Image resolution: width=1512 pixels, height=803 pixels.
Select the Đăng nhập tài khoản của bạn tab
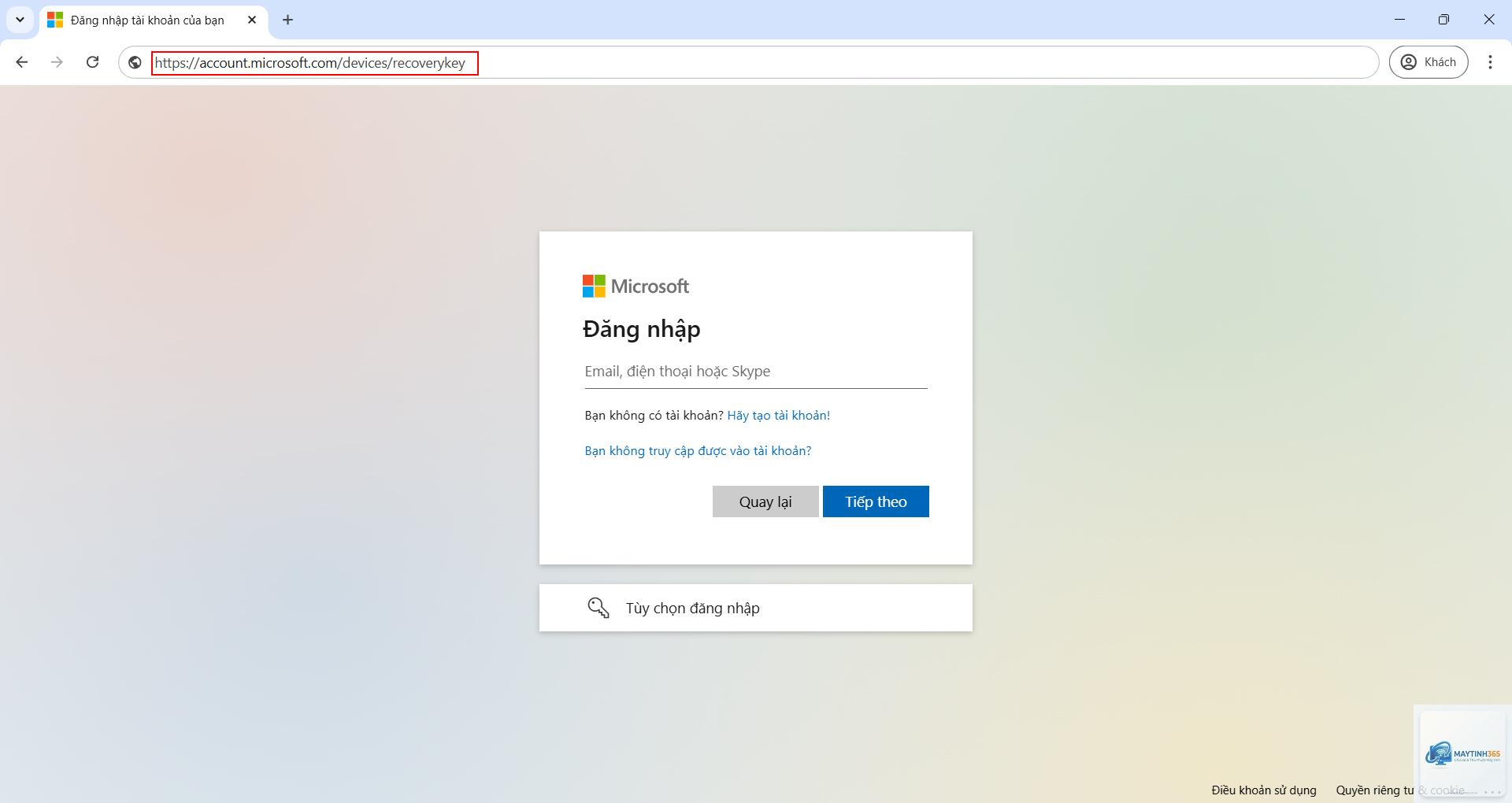154,20
